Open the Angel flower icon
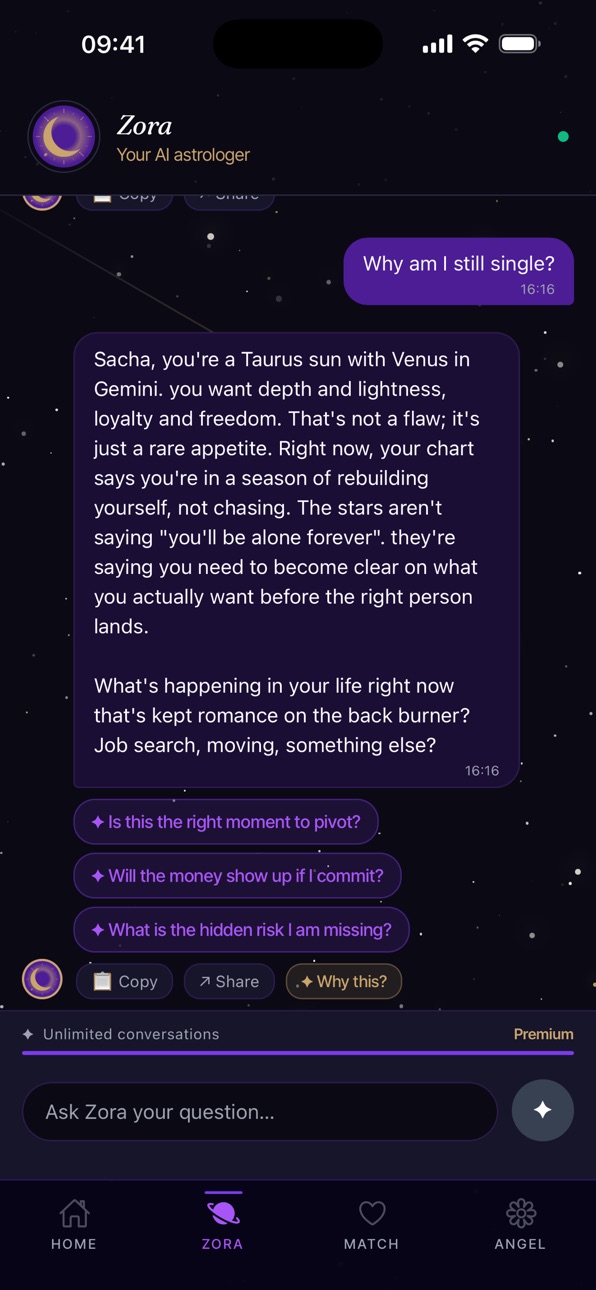This screenshot has height=1290, width=596. (x=520, y=1214)
